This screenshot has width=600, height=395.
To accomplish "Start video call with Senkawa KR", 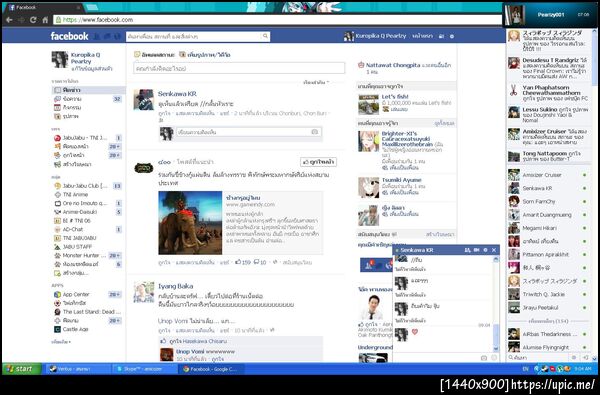I will click(x=476, y=250).
